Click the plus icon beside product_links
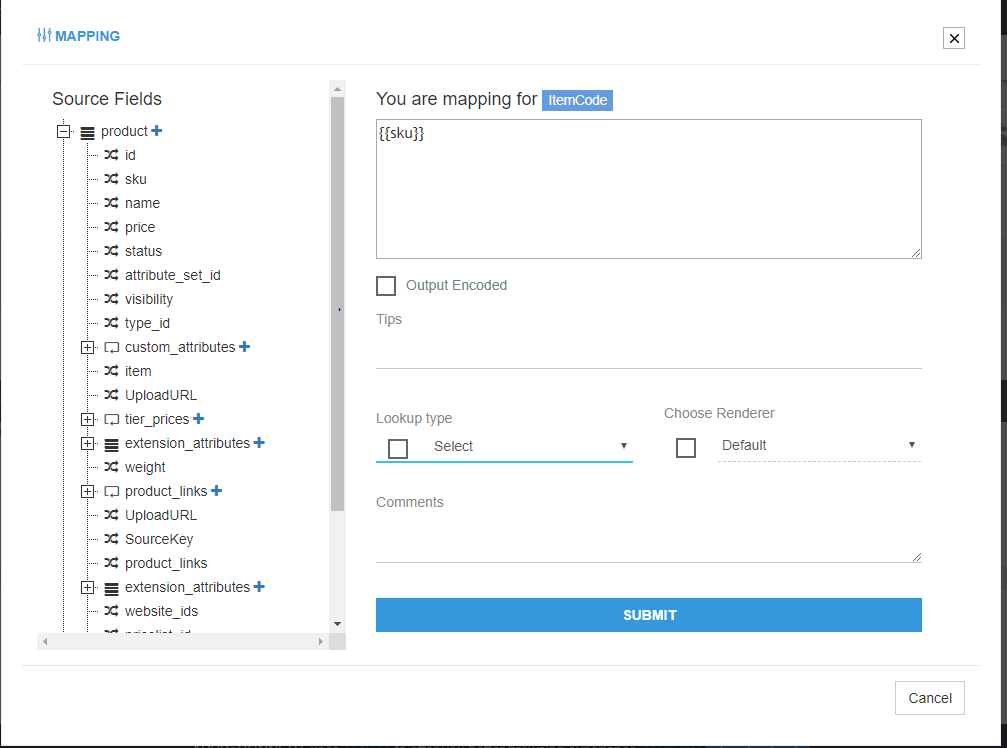 pyautogui.click(x=218, y=491)
